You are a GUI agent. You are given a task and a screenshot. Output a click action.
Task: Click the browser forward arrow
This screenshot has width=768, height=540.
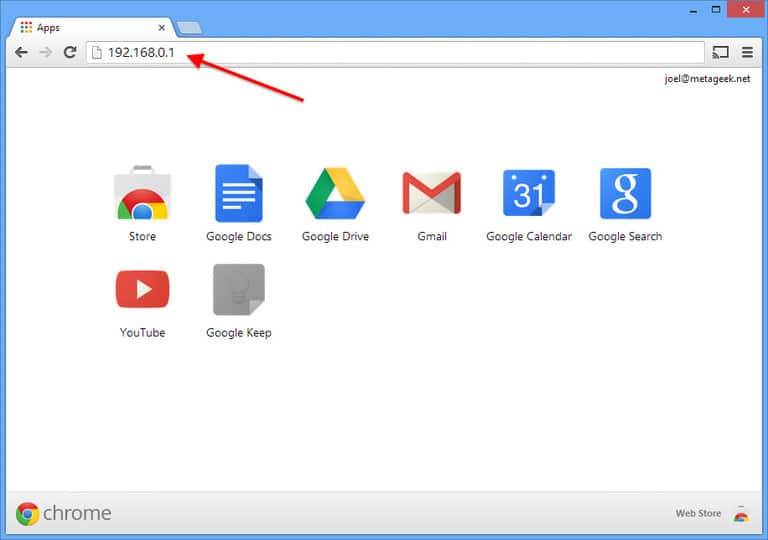click(45, 52)
